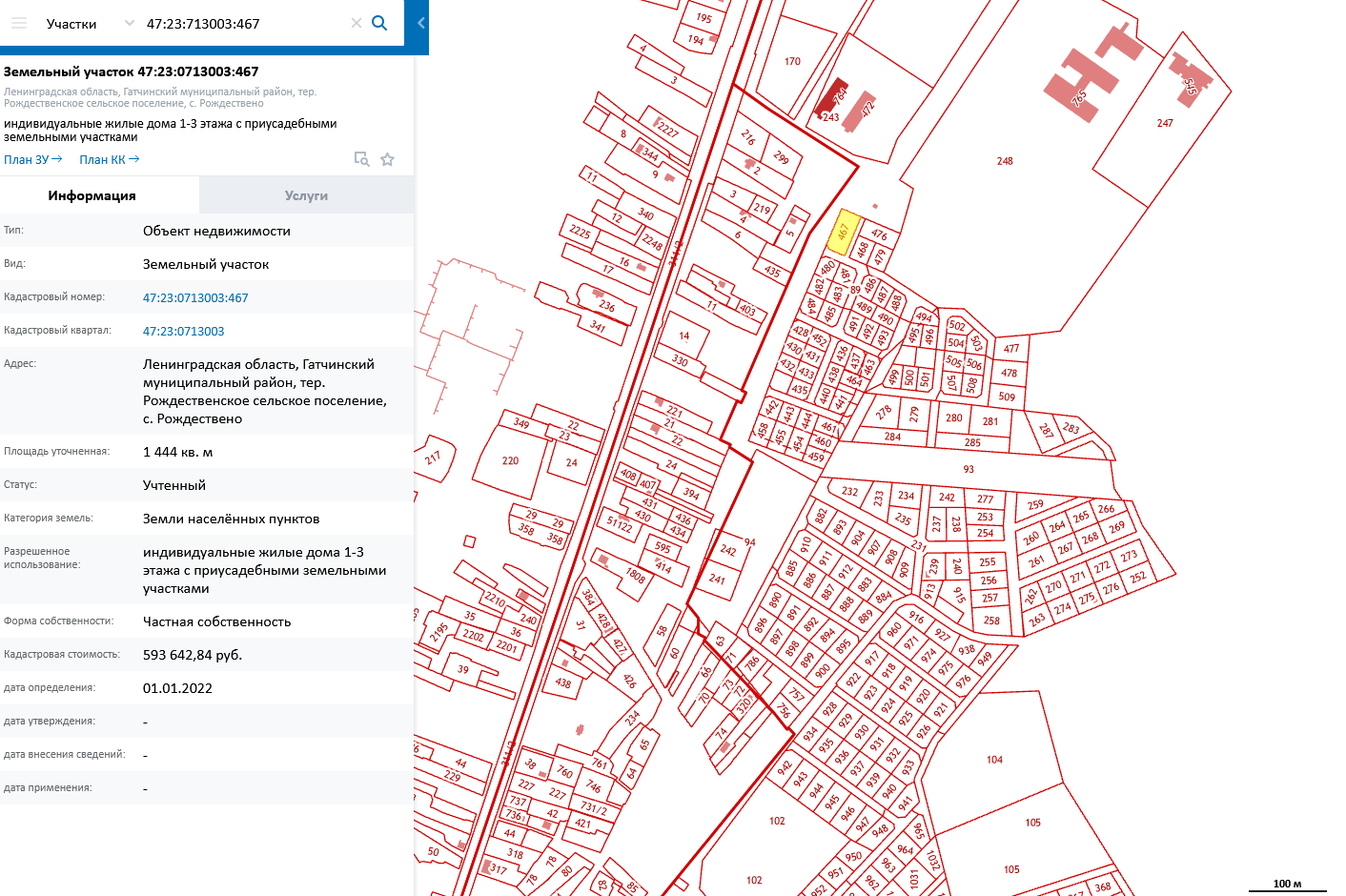Click parcel 93 on the map
This screenshot has height=896, width=1346.
coord(969,469)
